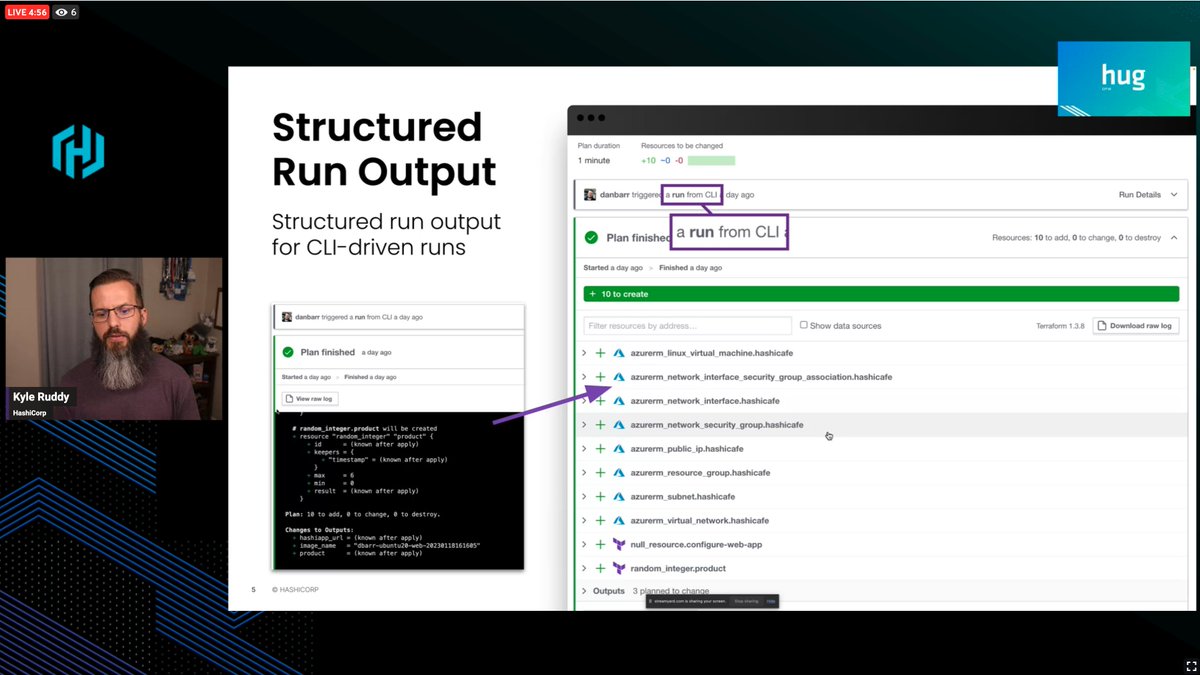Click the viewer count eye icon
This screenshot has width=1200, height=675.
click(x=62, y=12)
